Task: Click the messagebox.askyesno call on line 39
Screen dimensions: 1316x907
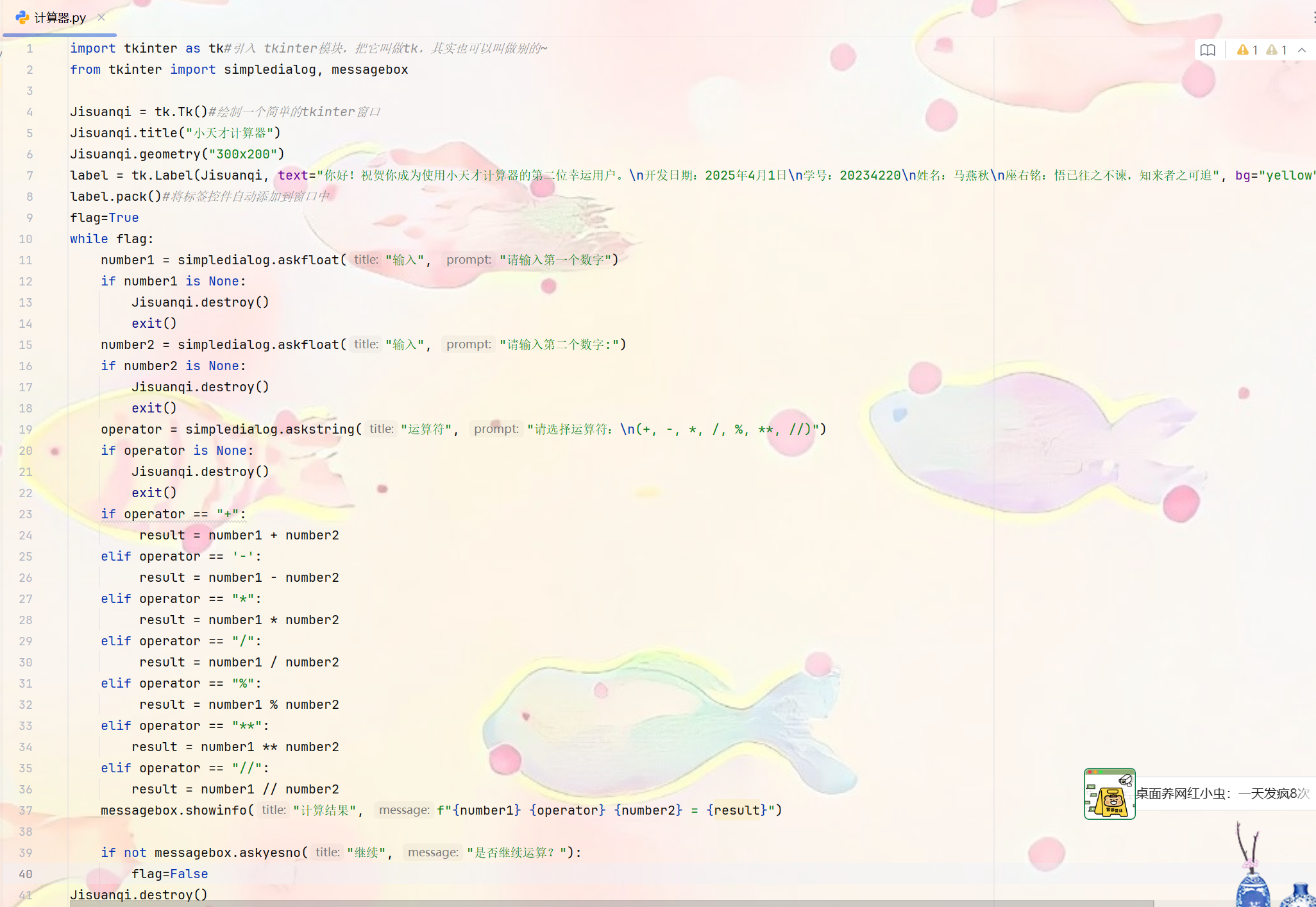Action: pyautogui.click(x=227, y=852)
